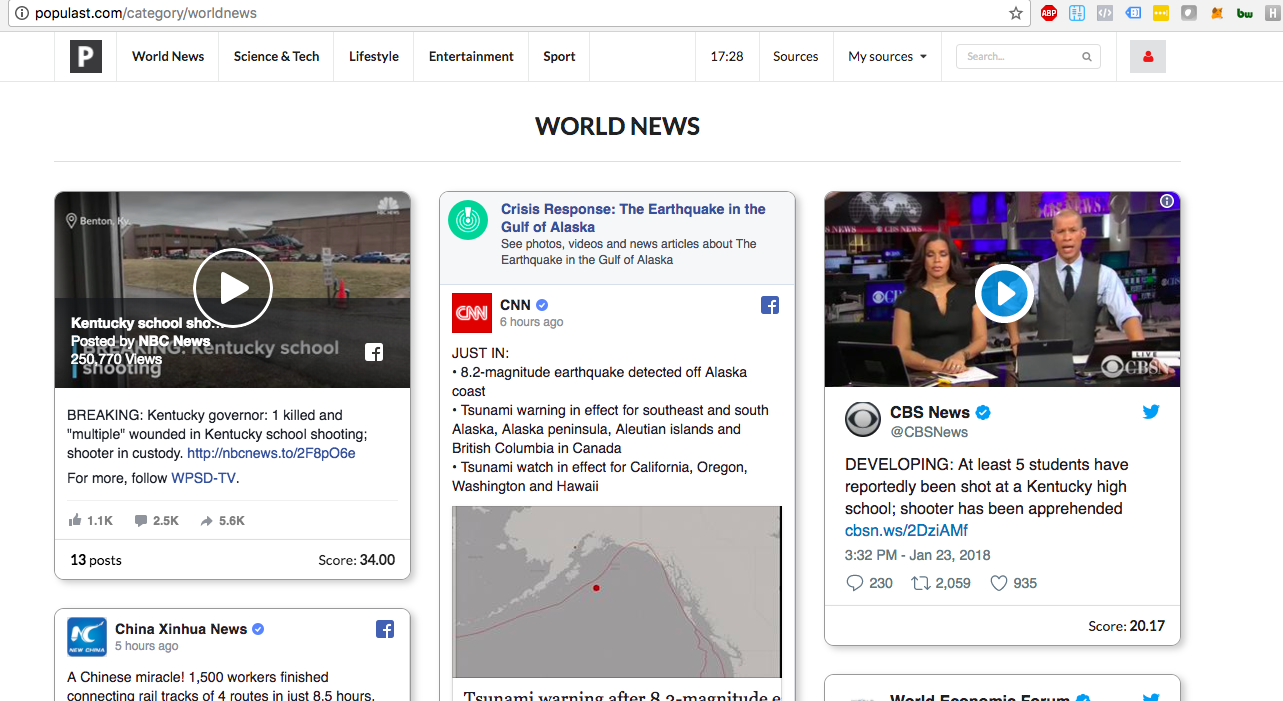Click the CBS eye logo avatar
The height and width of the screenshot is (701, 1283).
tap(863, 419)
